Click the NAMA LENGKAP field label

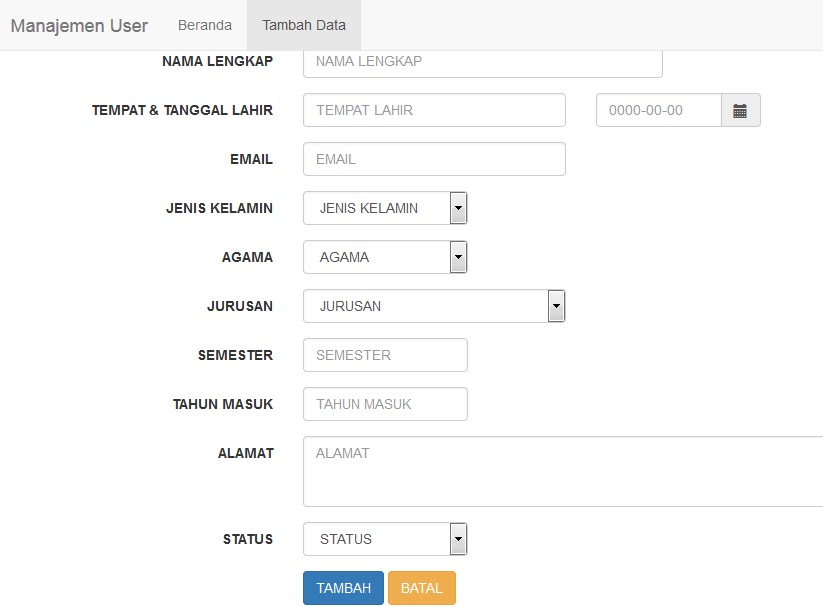point(217,61)
